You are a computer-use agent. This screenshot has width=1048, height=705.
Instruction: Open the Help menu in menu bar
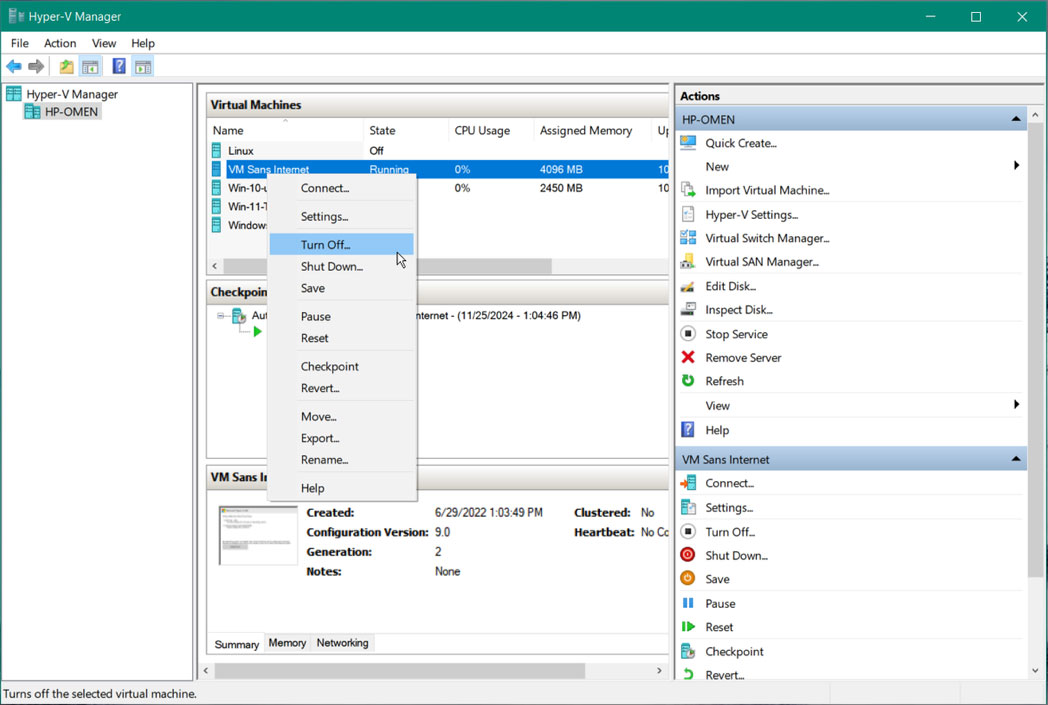point(142,43)
